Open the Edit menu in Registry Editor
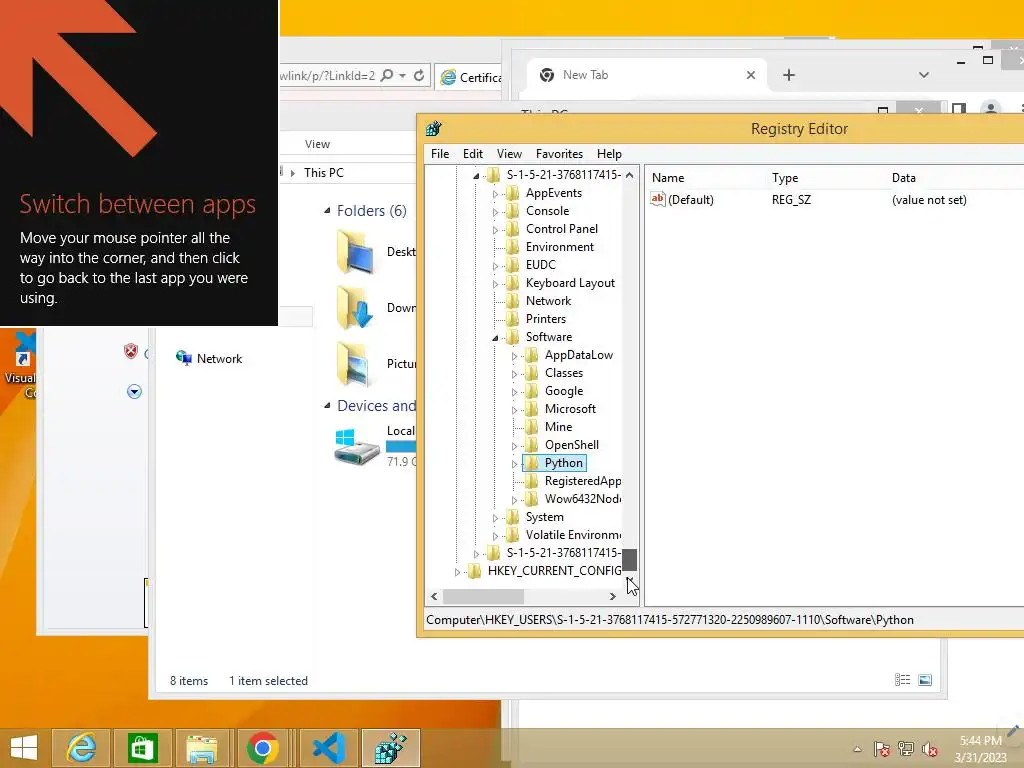Viewport: 1024px width, 768px height. point(473,154)
